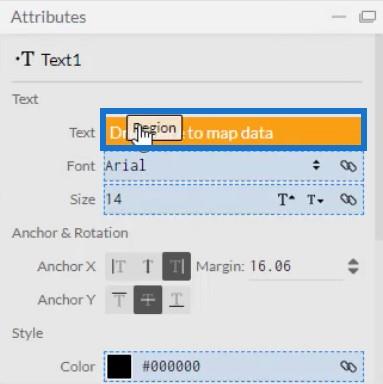The height and width of the screenshot is (384, 383).
Task: Adjust the Margin value stepper arrows
Action: tap(353, 266)
